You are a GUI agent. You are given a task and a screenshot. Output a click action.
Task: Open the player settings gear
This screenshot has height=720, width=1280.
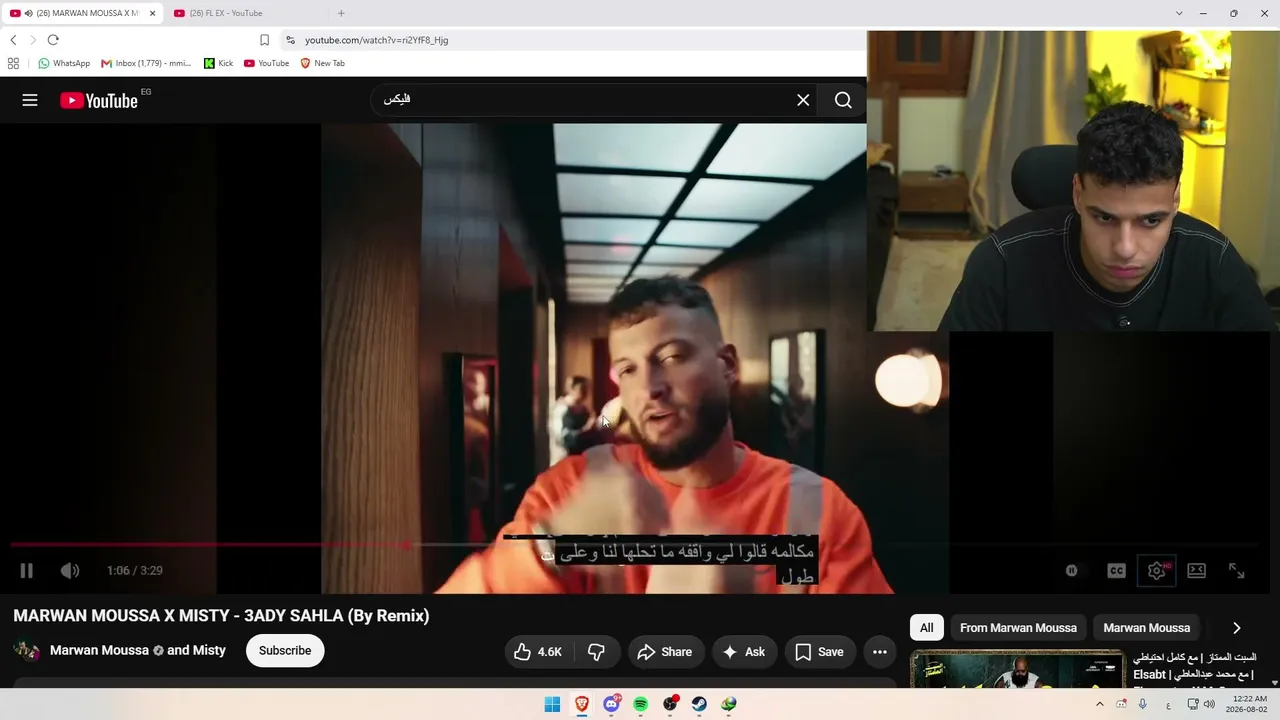(1156, 570)
